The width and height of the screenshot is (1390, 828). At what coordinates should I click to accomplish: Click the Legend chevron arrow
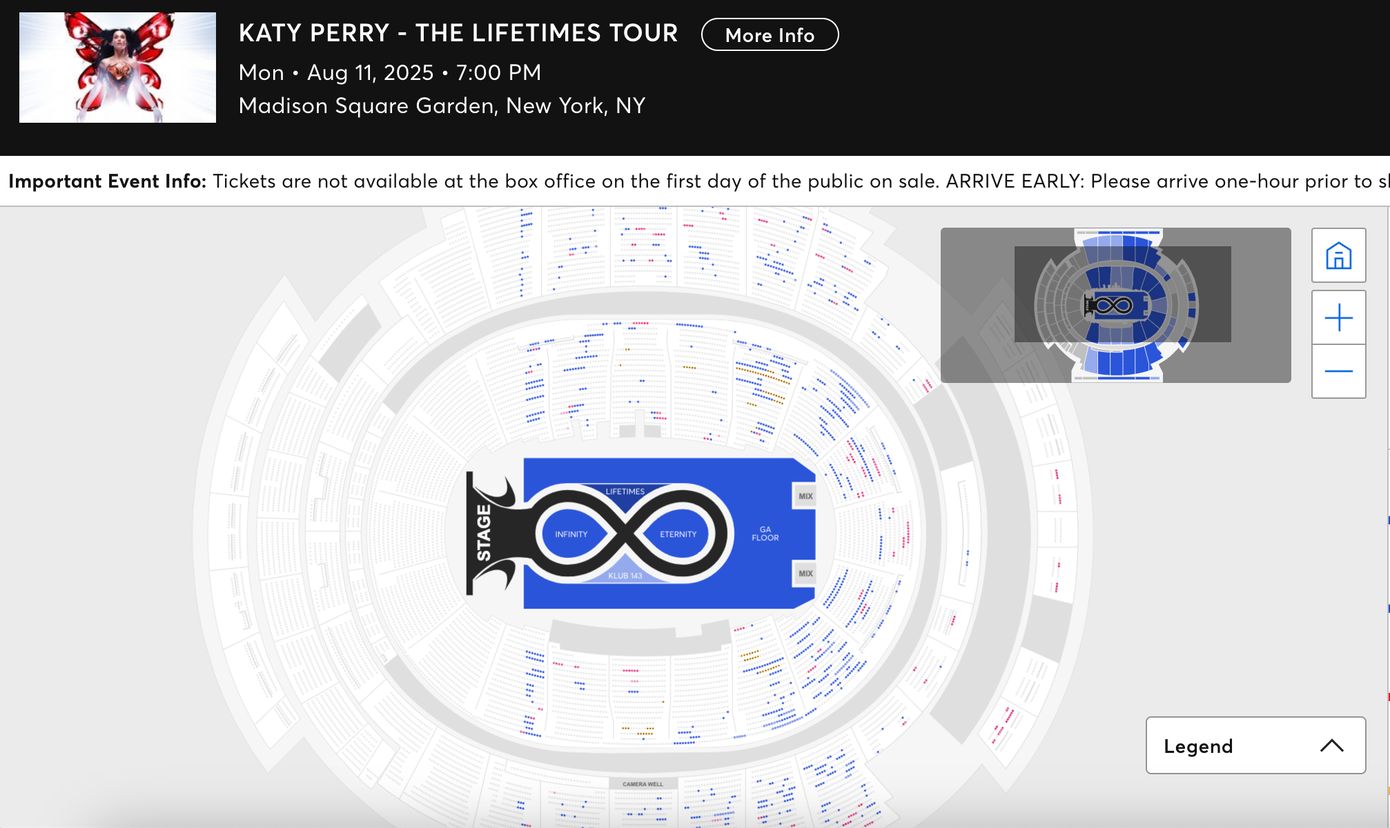tap(1331, 746)
